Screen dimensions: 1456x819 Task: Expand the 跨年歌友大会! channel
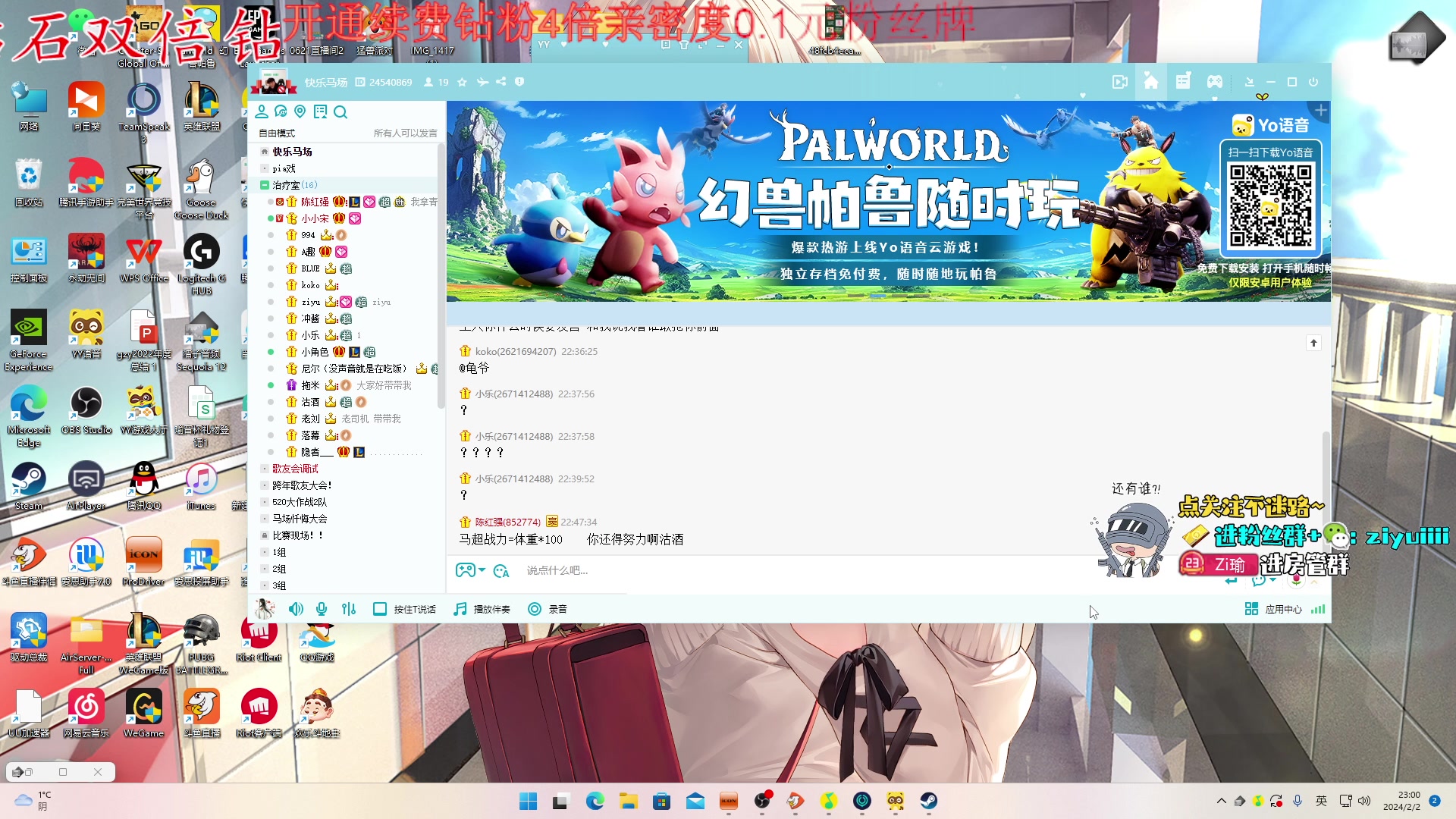click(x=265, y=485)
